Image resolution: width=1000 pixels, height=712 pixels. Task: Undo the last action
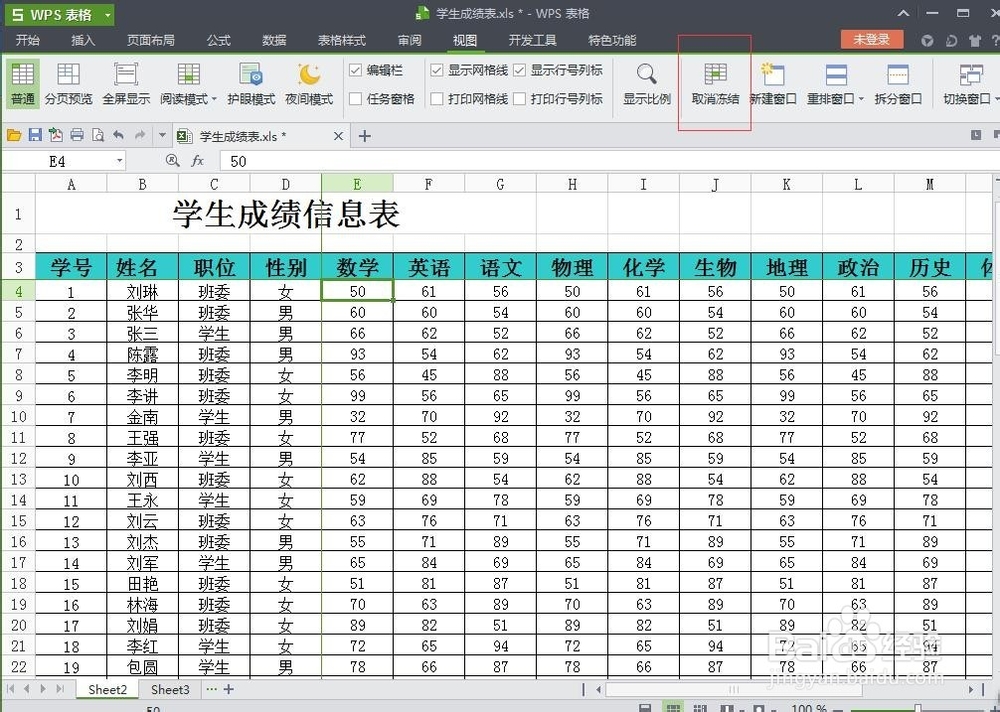(119, 135)
